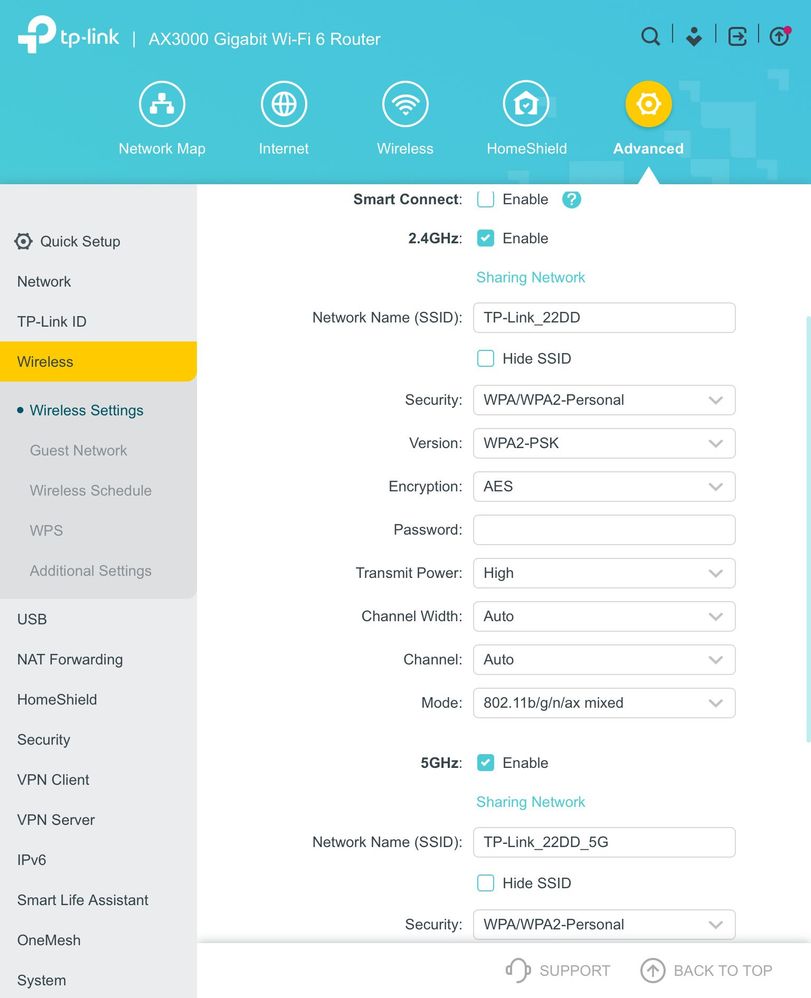The image size is (811, 998).
Task: Enable the Smart Connect checkbox
Action: coord(486,199)
